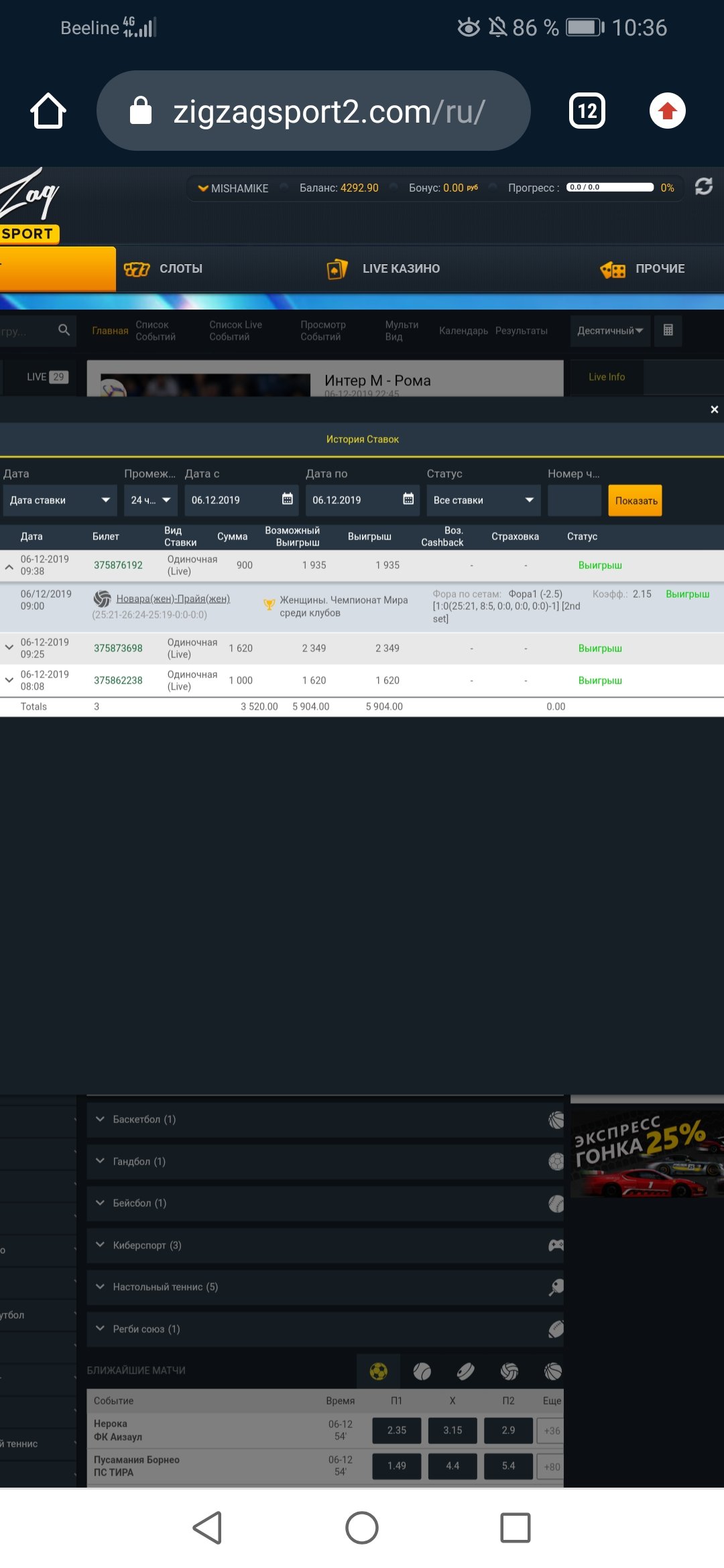Expand the bet row from 09:25
The width and height of the screenshot is (724, 1568).
click(9, 648)
